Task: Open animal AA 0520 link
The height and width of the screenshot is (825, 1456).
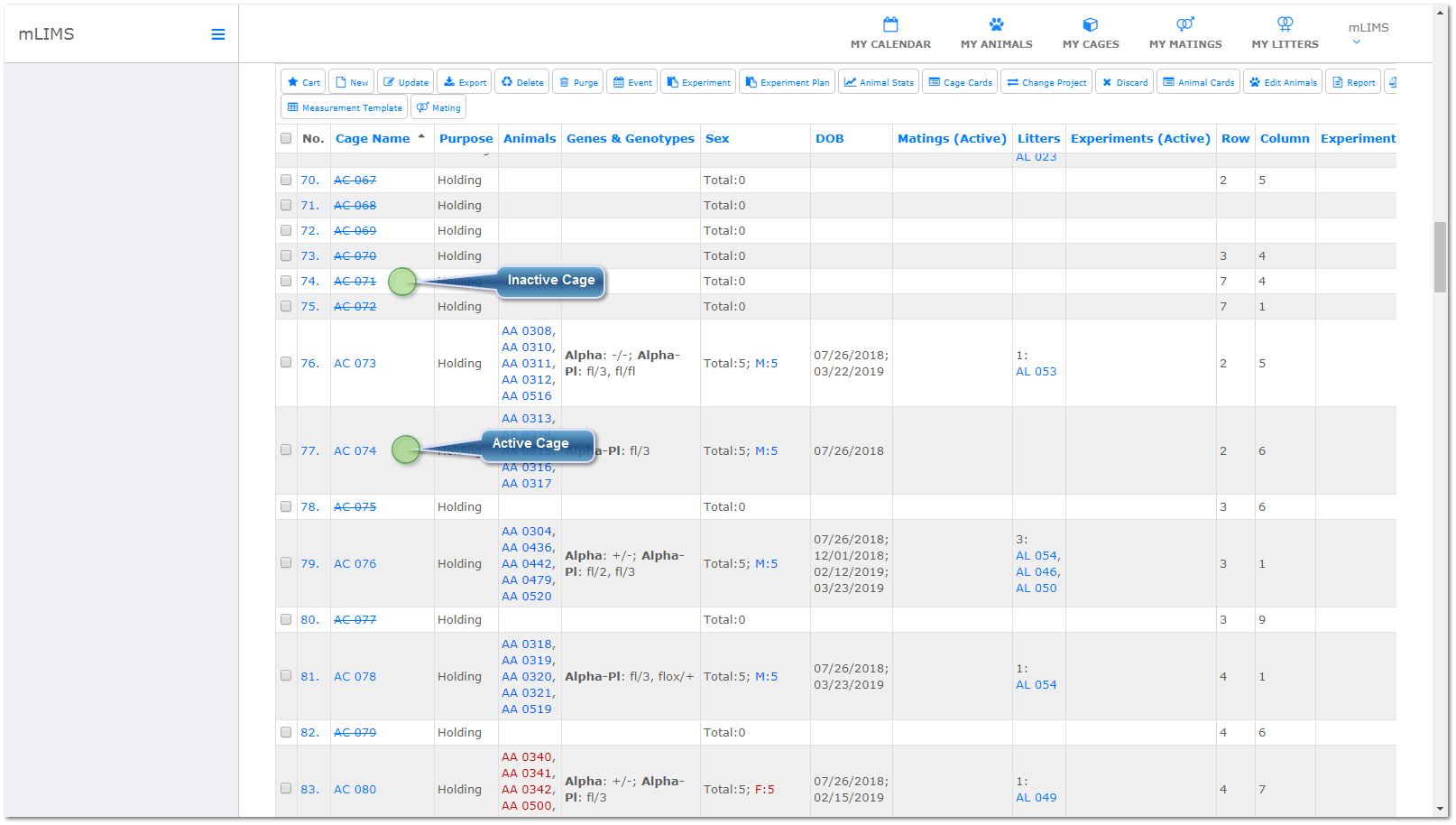Action: (x=526, y=596)
